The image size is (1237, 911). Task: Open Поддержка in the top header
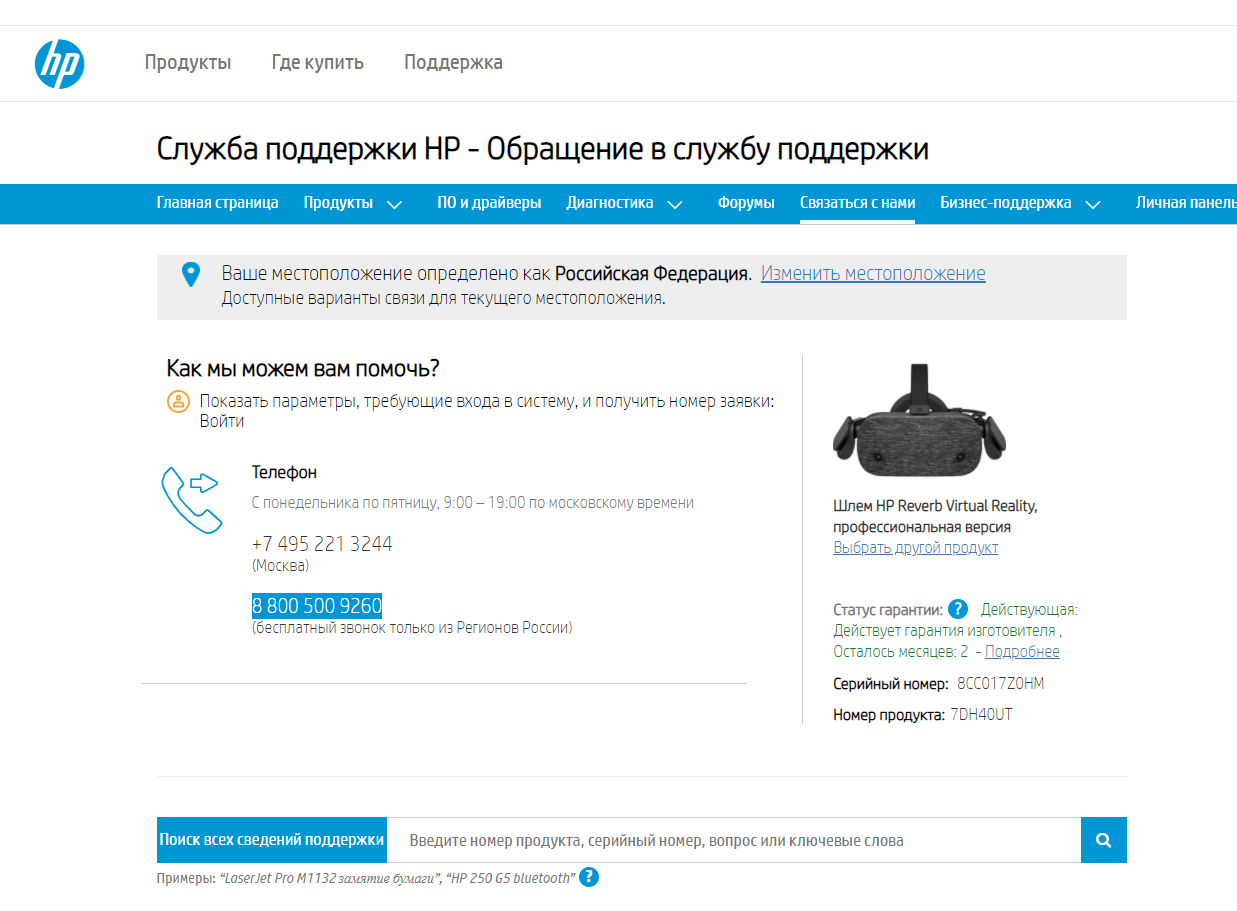click(453, 63)
